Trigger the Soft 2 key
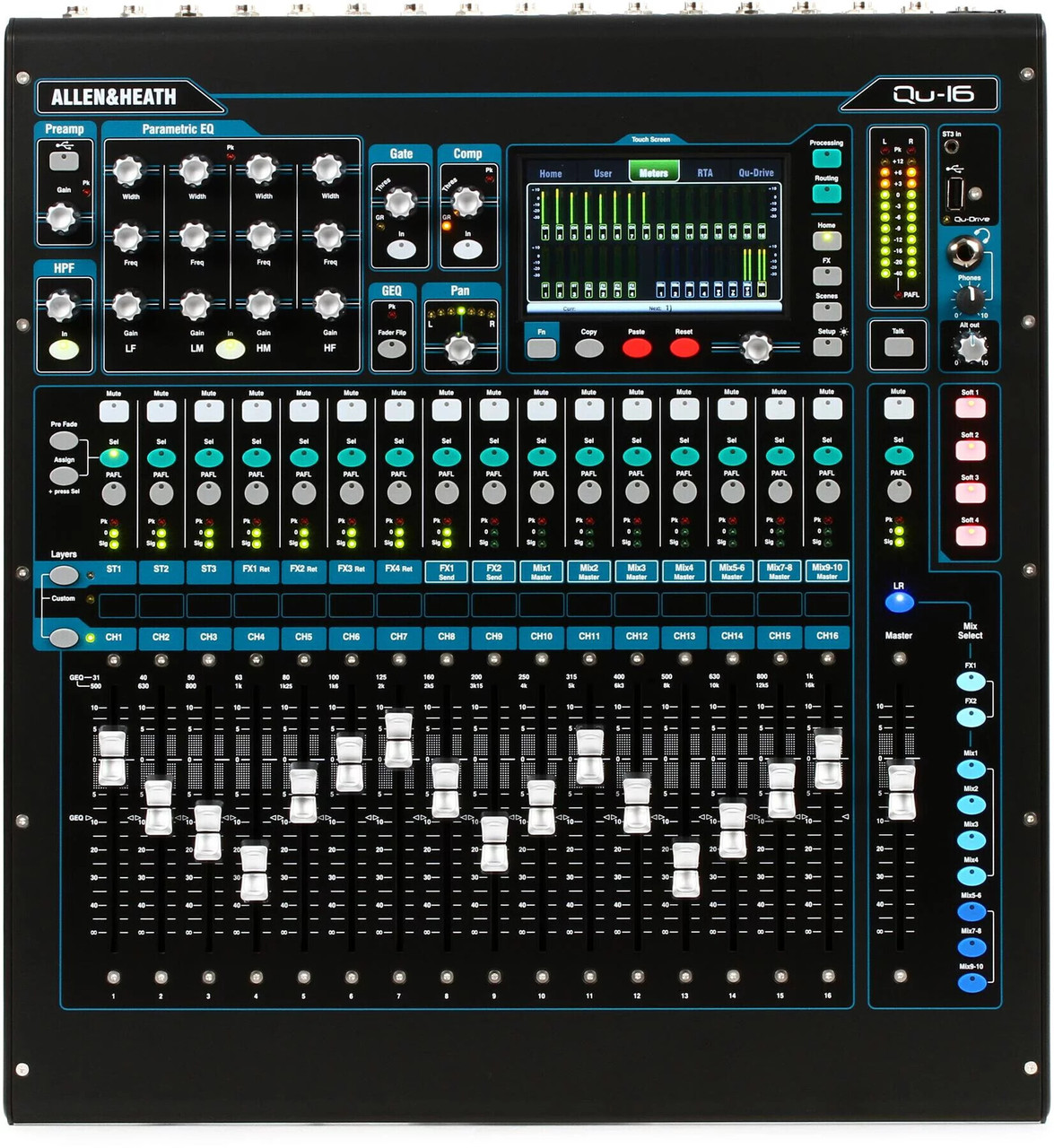Viewport: 1054px width, 1148px height. 970,450
